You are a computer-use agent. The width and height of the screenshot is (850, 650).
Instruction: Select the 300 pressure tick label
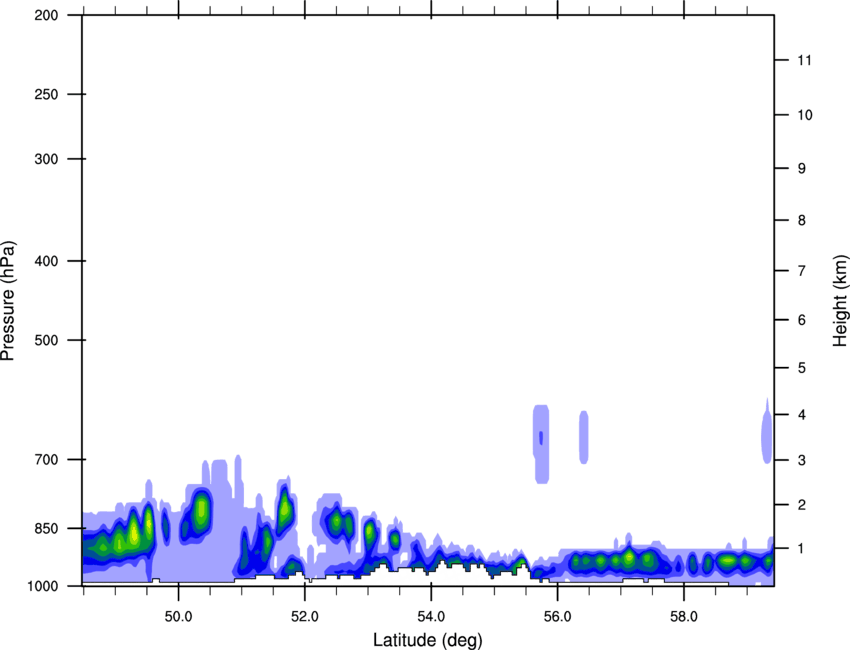[46, 159]
